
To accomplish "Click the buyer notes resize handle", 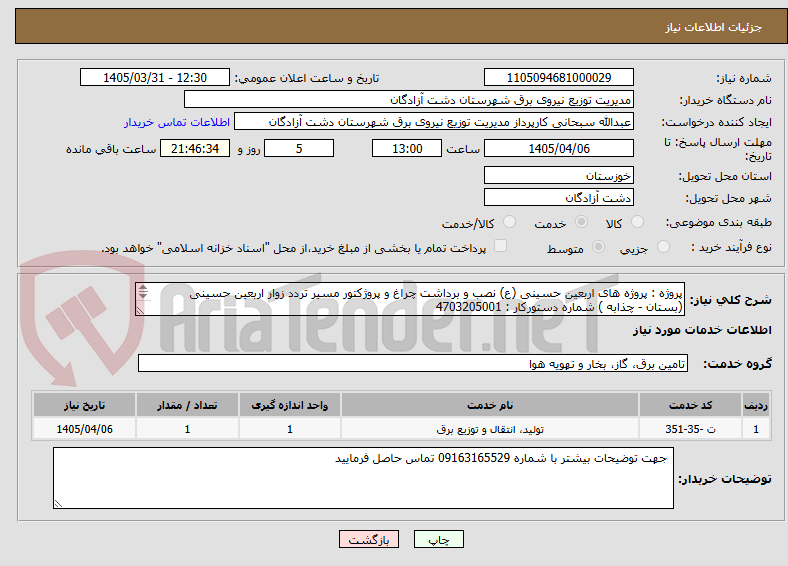I will (x=58, y=503).
